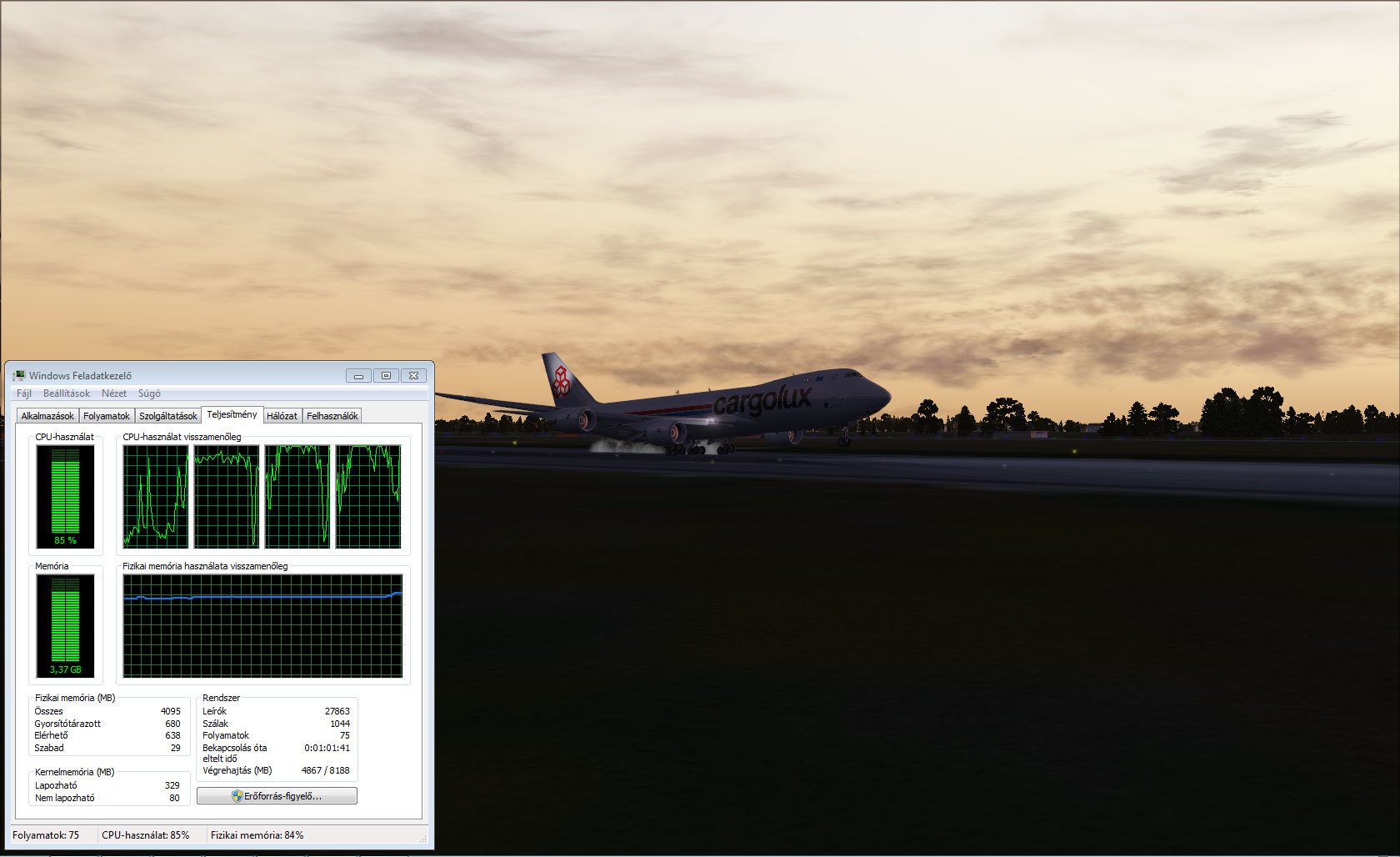
Task: Click status bar text Folyamatok: 75
Action: point(46,835)
